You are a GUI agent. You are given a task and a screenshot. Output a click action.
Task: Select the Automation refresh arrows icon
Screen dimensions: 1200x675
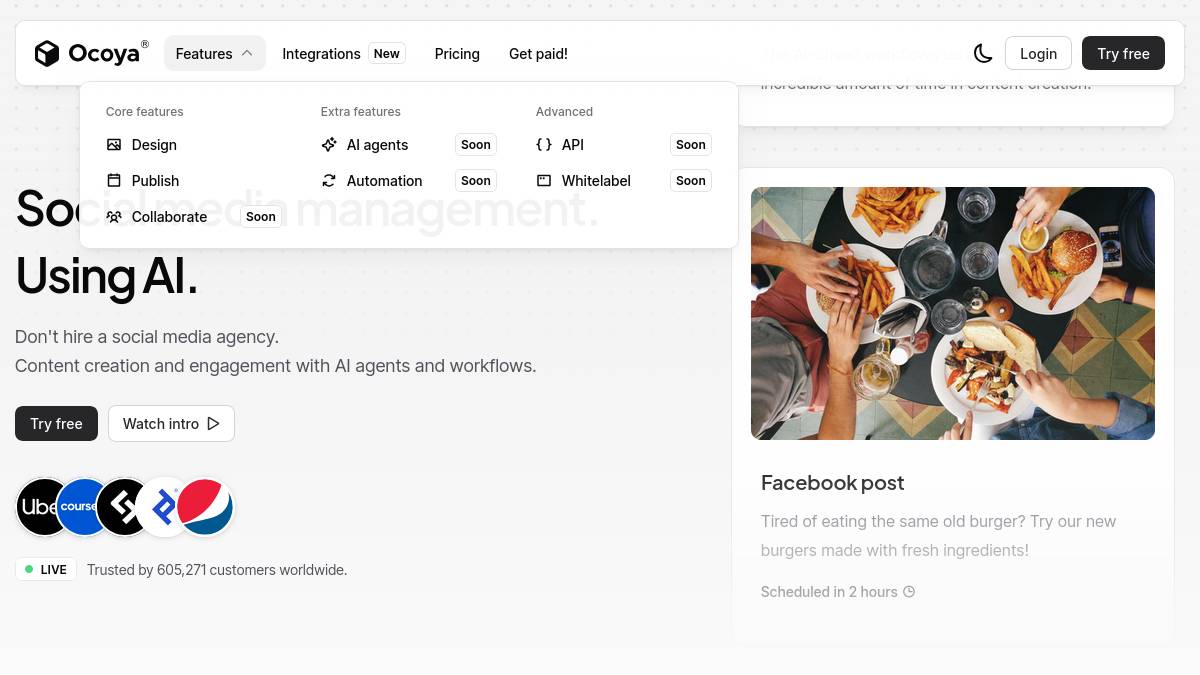[x=329, y=181]
